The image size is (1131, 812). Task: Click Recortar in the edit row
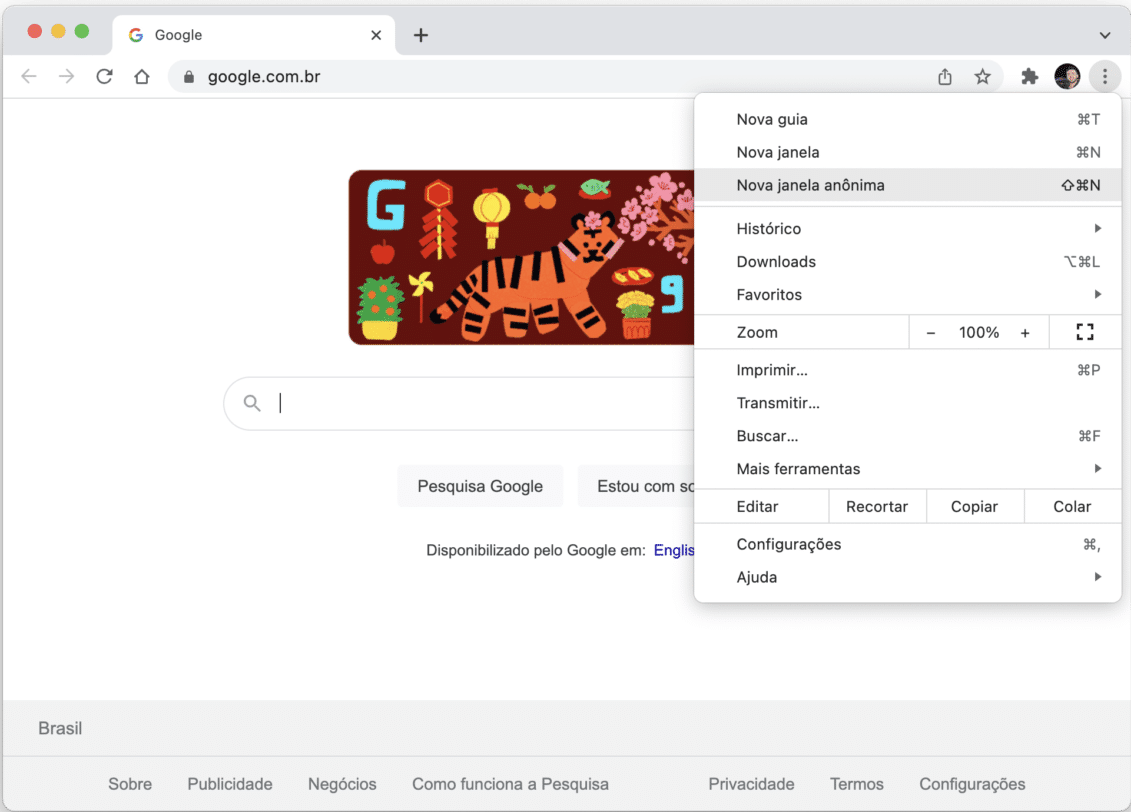click(x=877, y=506)
